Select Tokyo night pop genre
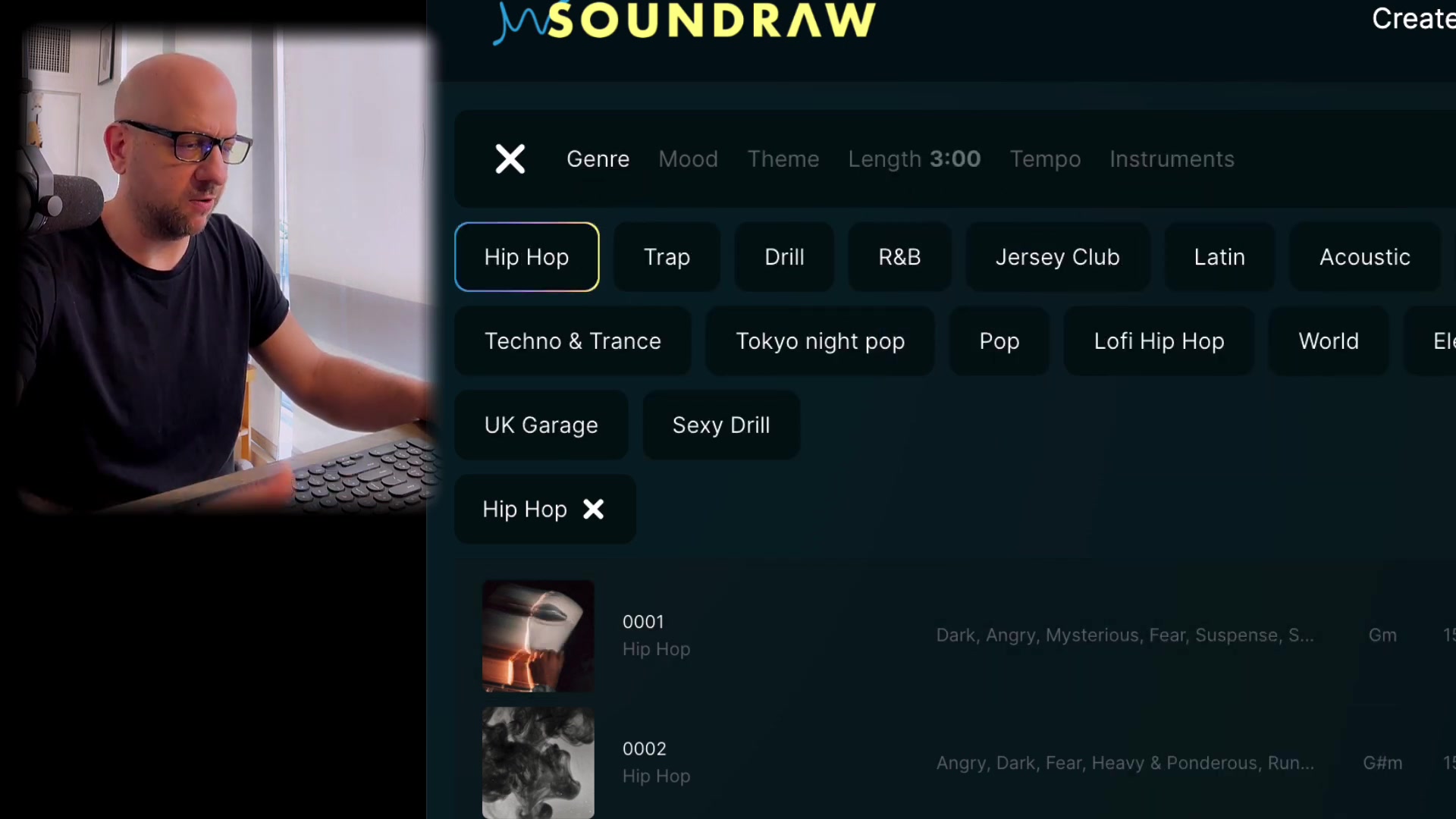The width and height of the screenshot is (1456, 819). (820, 341)
